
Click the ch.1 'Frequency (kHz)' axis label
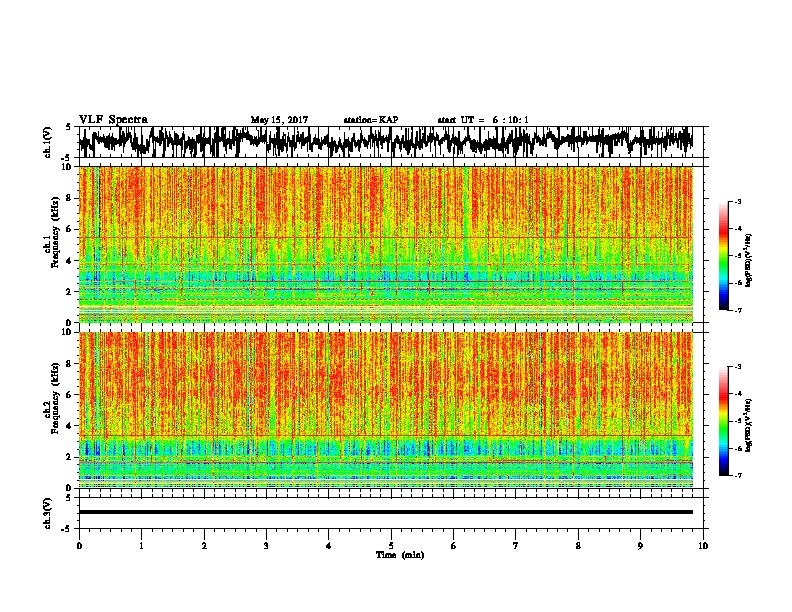point(55,232)
